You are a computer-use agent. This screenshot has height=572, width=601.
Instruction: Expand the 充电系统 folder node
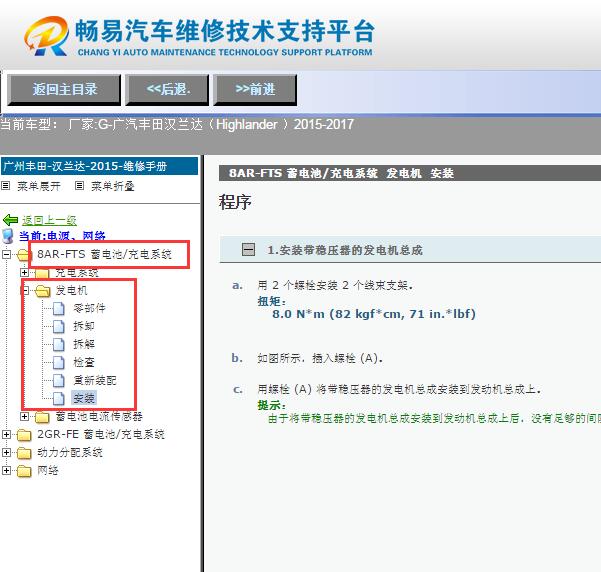24,273
